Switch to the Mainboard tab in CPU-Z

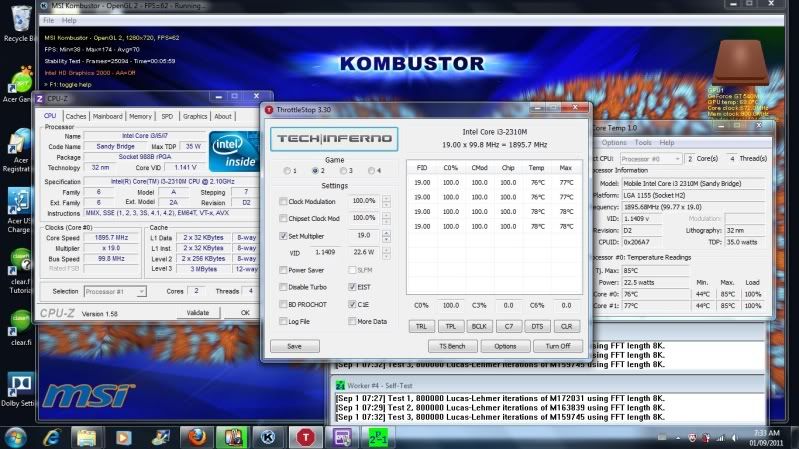pyautogui.click(x=108, y=116)
